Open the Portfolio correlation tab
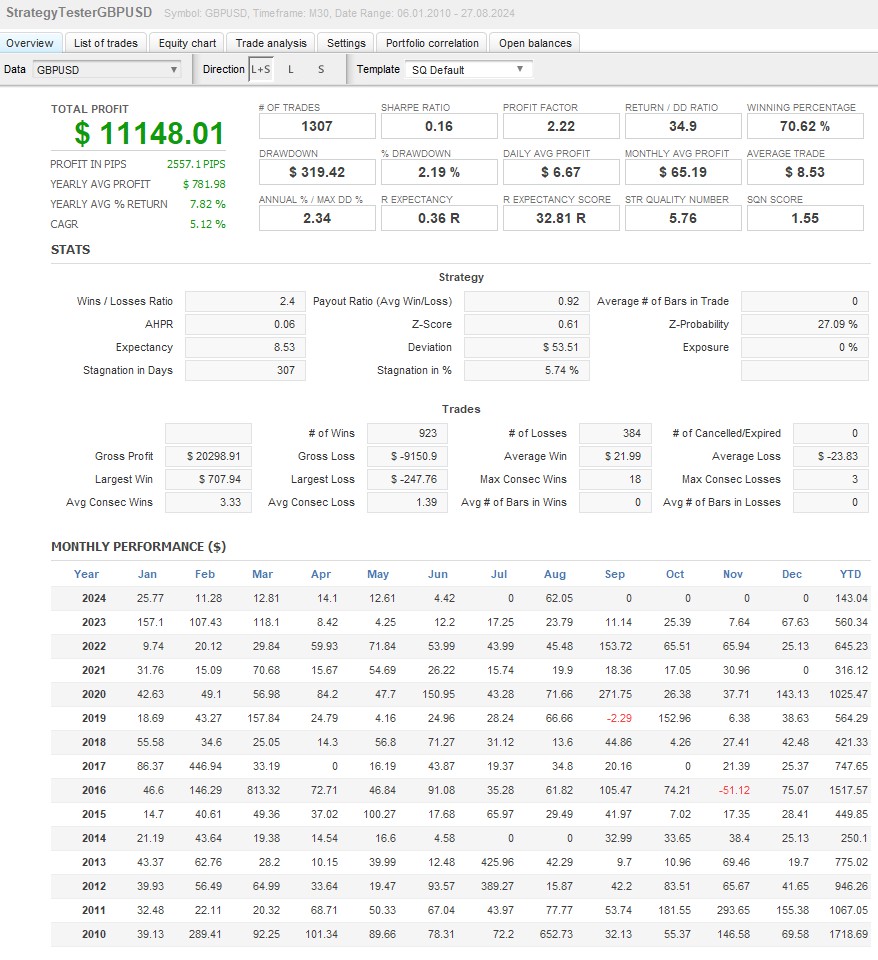The width and height of the screenshot is (878, 960). 432,43
